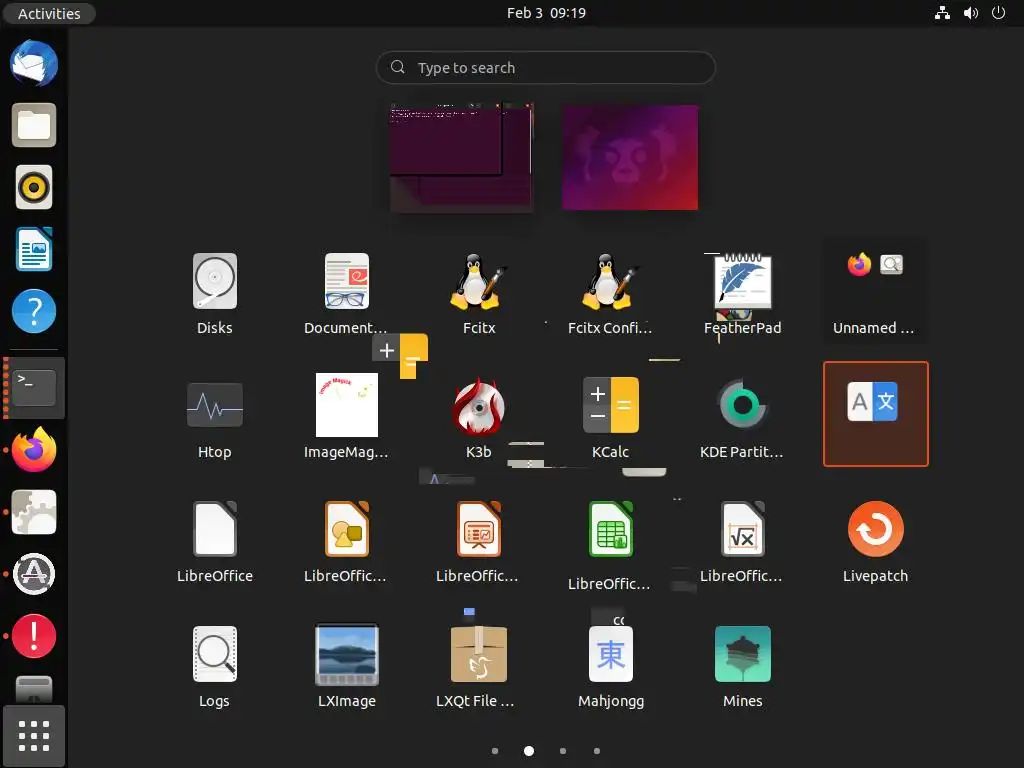The image size is (1024, 768).
Task: Launch K3b disc burner
Action: (x=479, y=417)
